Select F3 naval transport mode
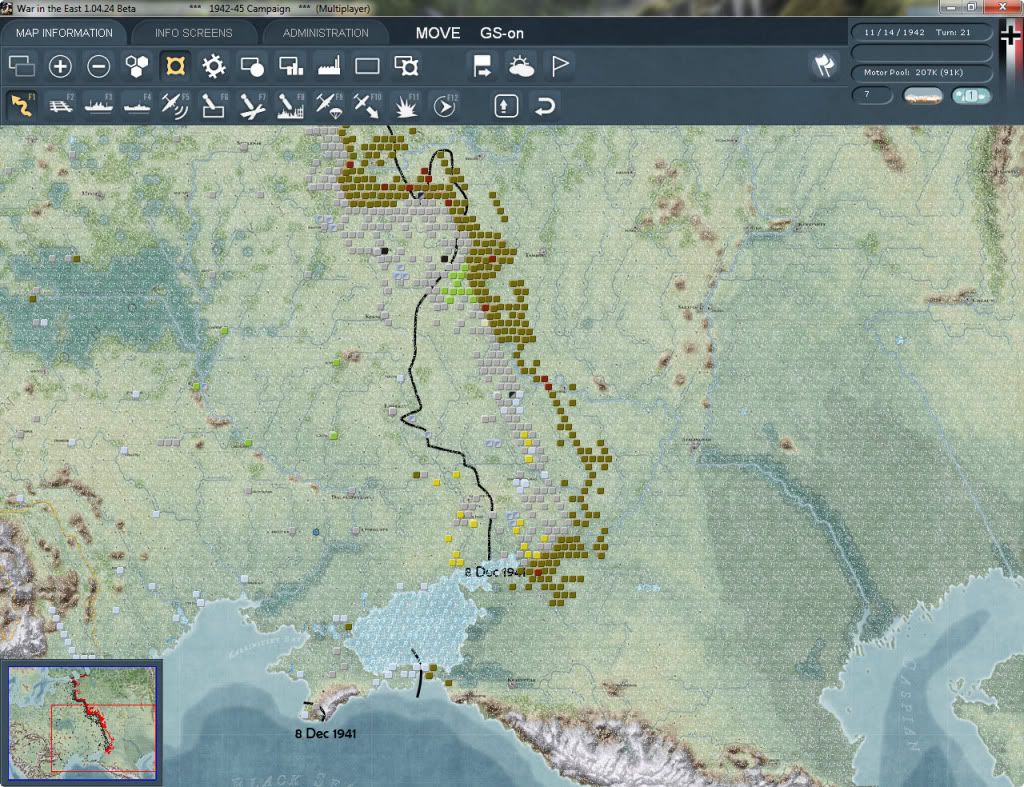Screen dimensions: 1024x787 click(x=99, y=105)
